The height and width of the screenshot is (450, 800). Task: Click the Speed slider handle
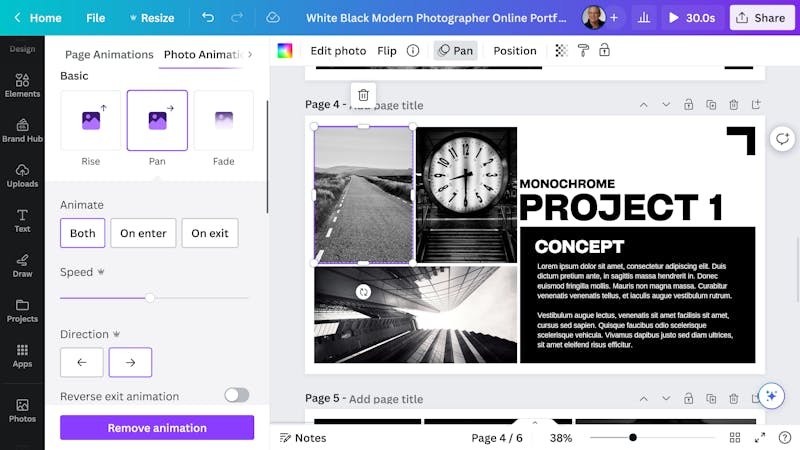click(149, 298)
